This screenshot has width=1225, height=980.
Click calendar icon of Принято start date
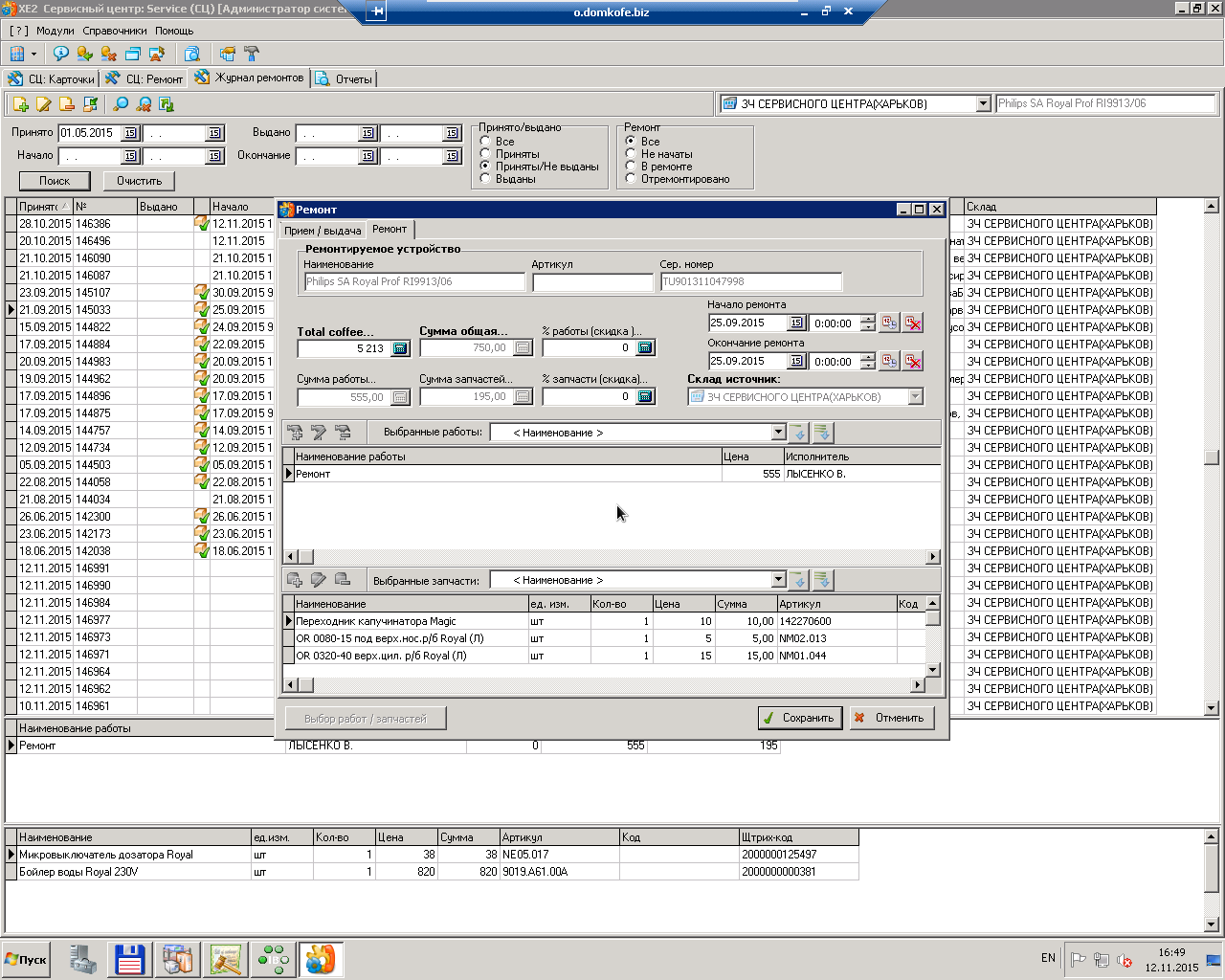[x=130, y=133]
